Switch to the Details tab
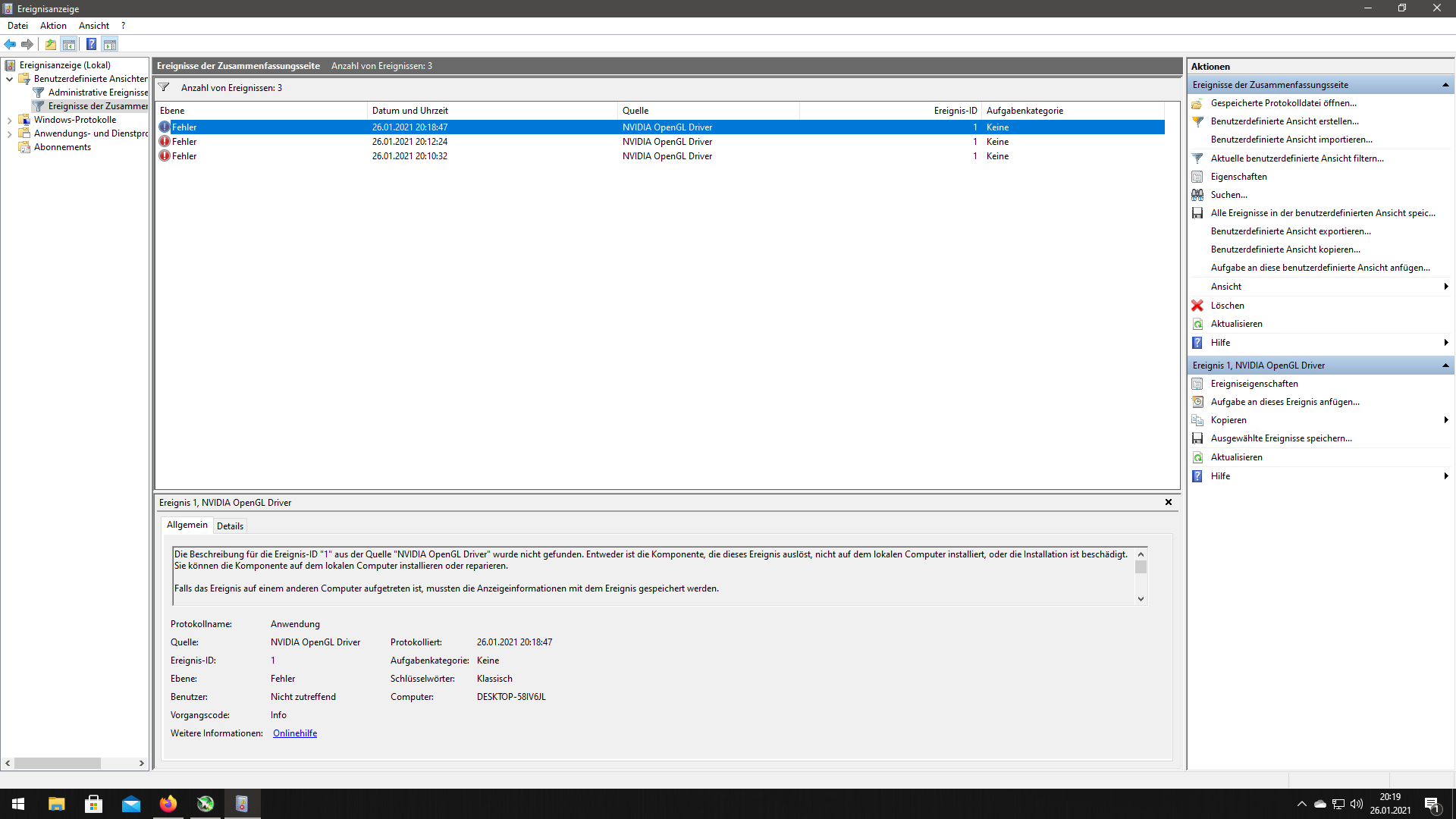Viewport: 1456px width, 819px height. click(230, 526)
